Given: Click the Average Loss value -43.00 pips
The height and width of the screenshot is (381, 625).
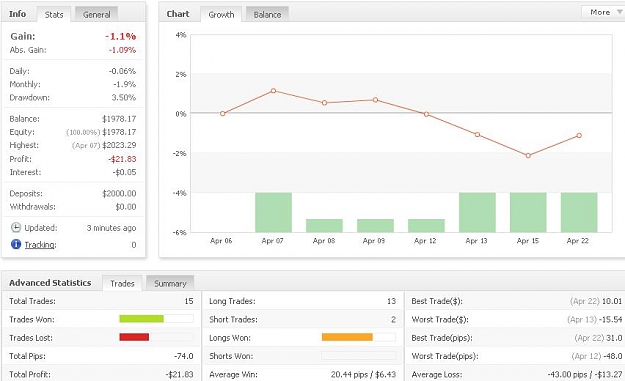Looking at the screenshot, I should pos(567,375).
